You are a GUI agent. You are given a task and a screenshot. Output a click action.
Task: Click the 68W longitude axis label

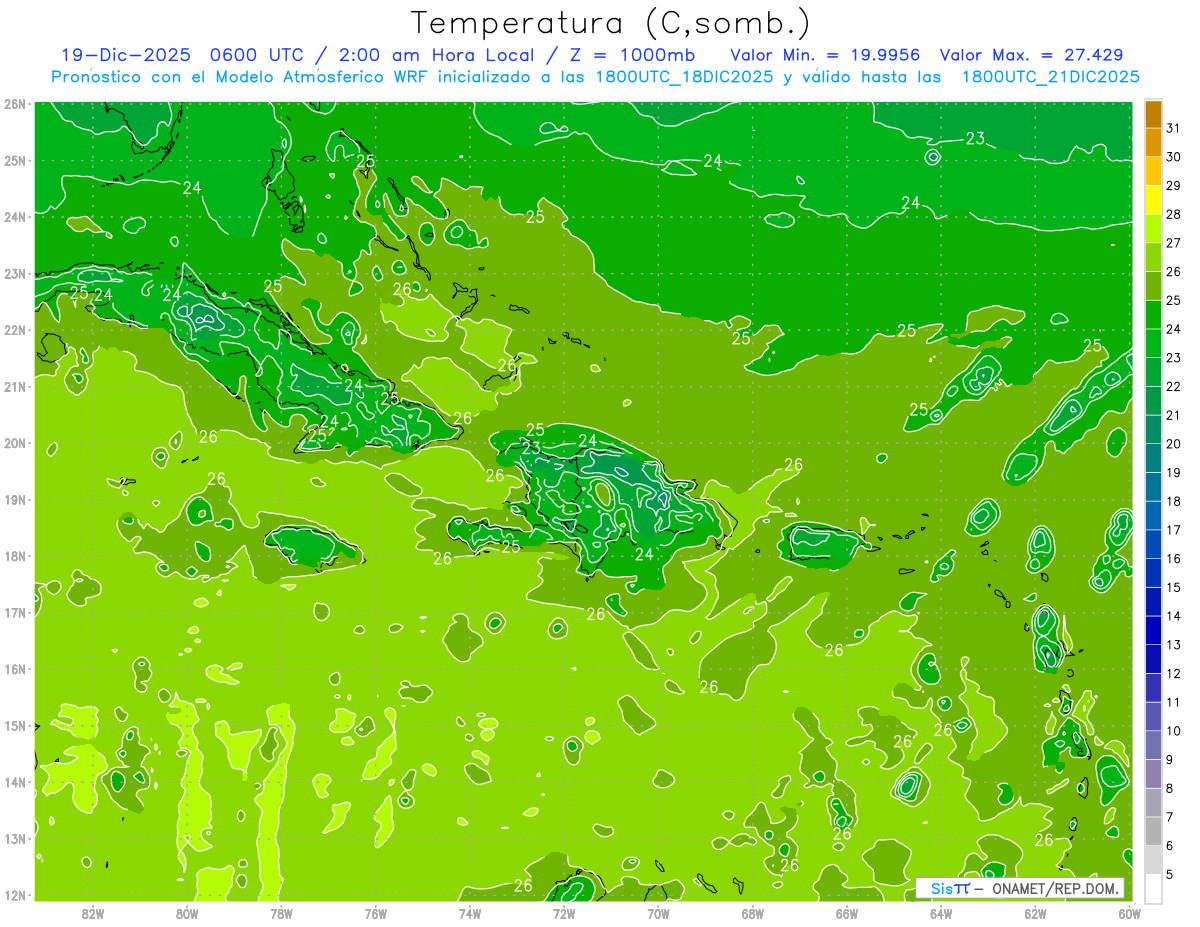click(753, 913)
